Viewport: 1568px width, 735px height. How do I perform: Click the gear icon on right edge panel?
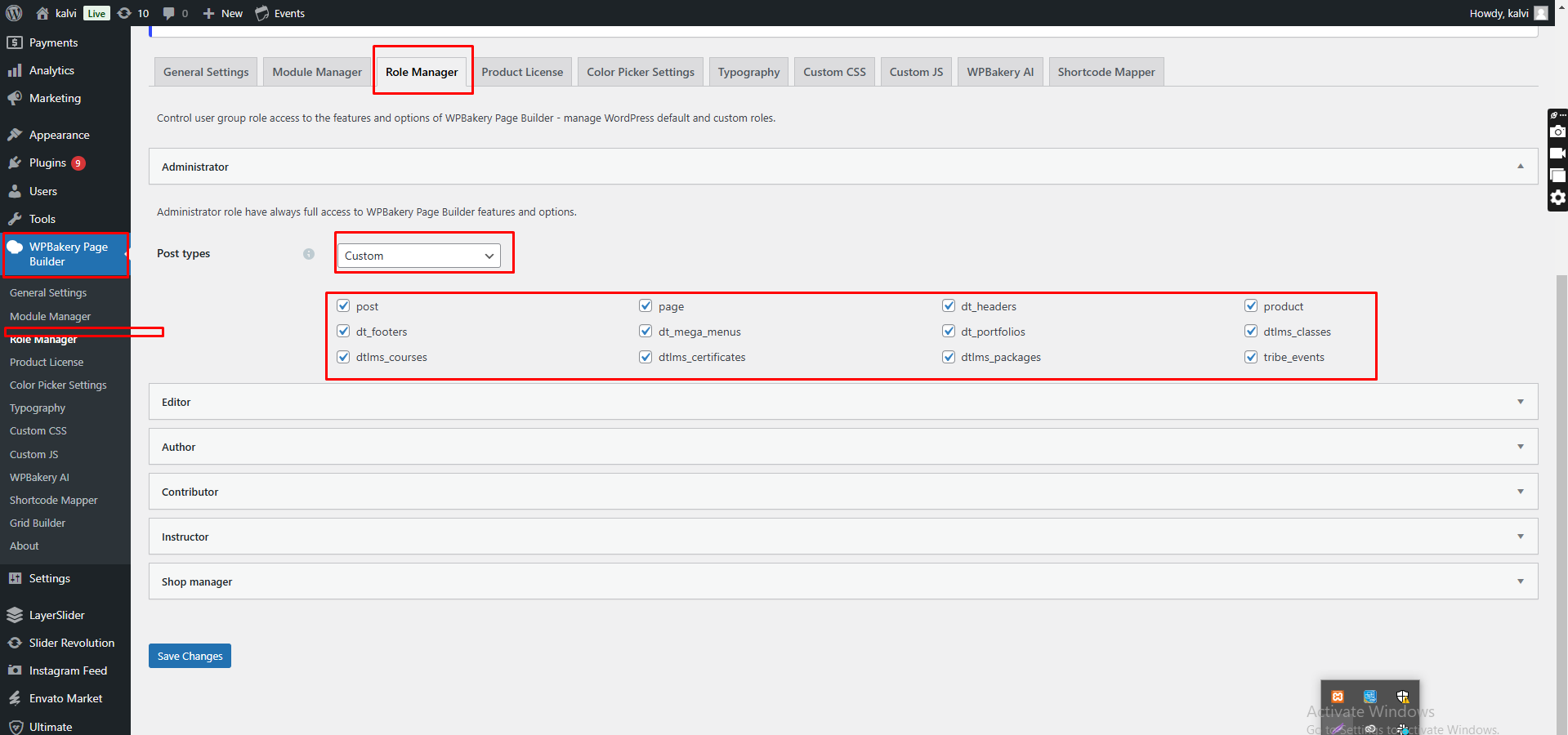pyautogui.click(x=1558, y=198)
